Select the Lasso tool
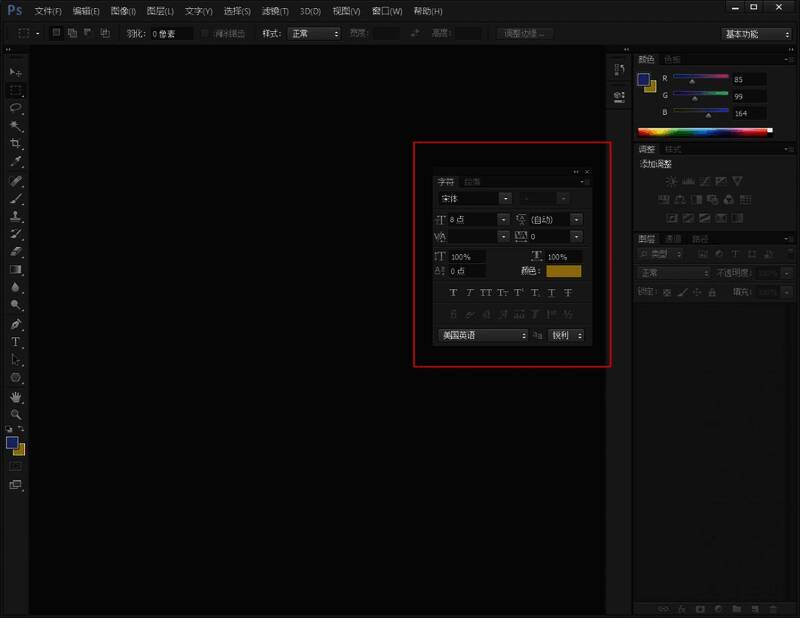This screenshot has height=618, width=800. pos(16,108)
